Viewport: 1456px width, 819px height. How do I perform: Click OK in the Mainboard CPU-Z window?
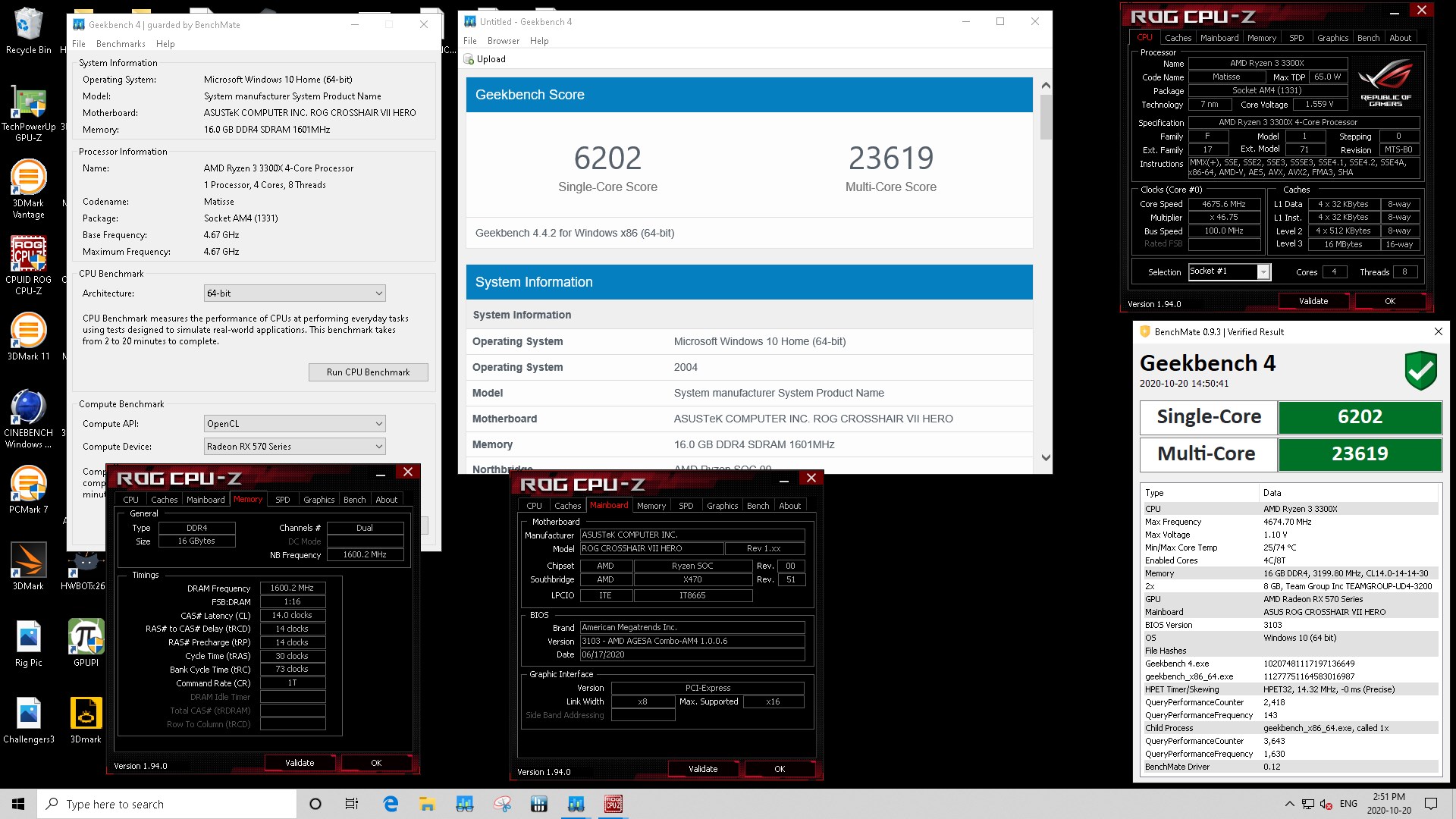click(x=780, y=769)
